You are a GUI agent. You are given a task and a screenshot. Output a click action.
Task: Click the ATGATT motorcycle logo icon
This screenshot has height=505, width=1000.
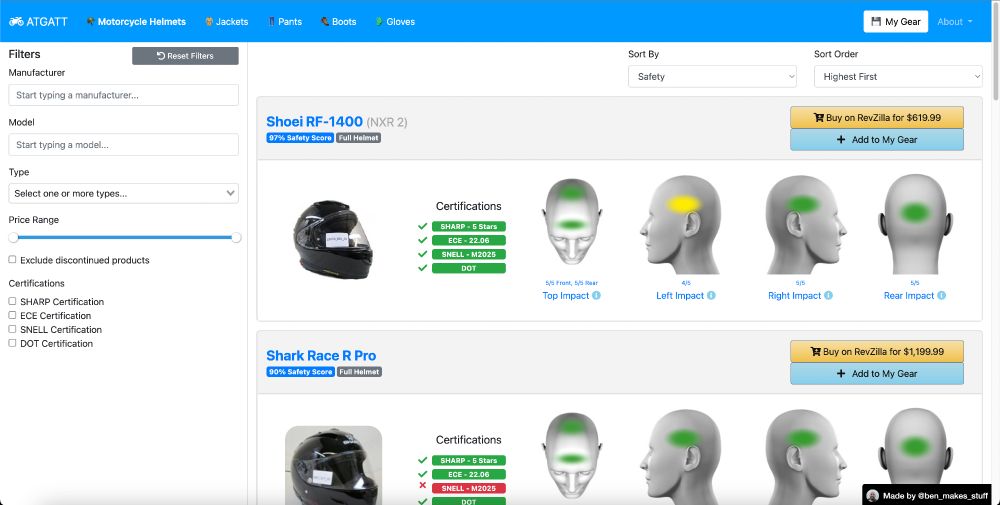click(x=16, y=22)
